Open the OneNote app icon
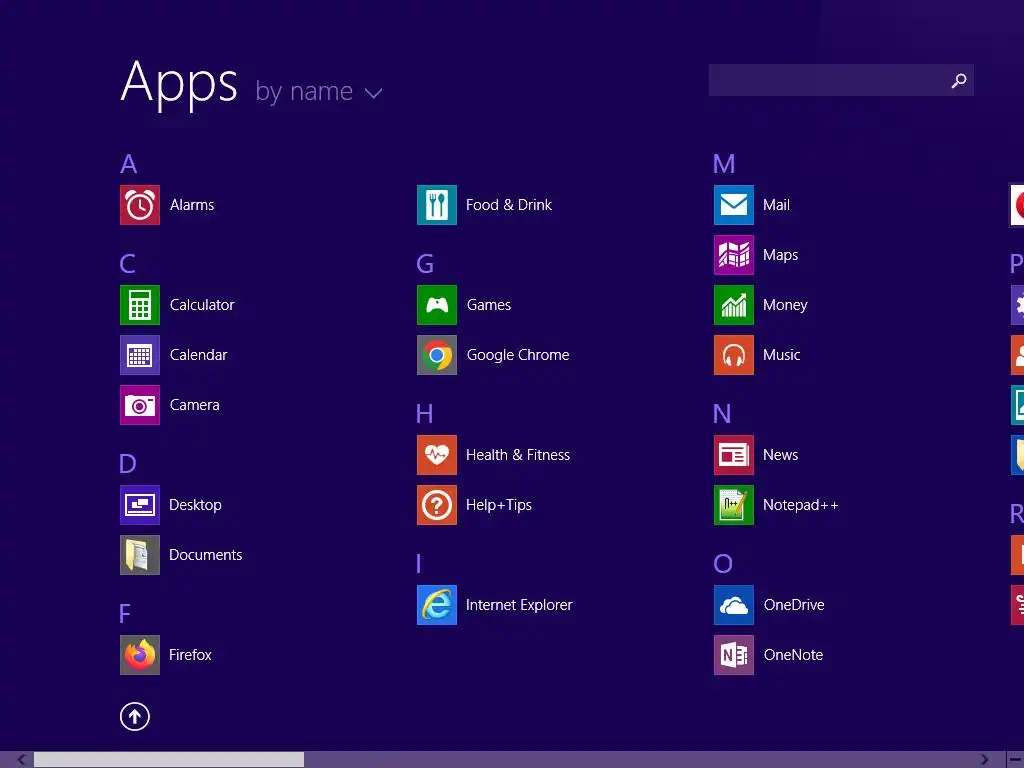Image resolution: width=1024 pixels, height=768 pixels. pos(734,655)
